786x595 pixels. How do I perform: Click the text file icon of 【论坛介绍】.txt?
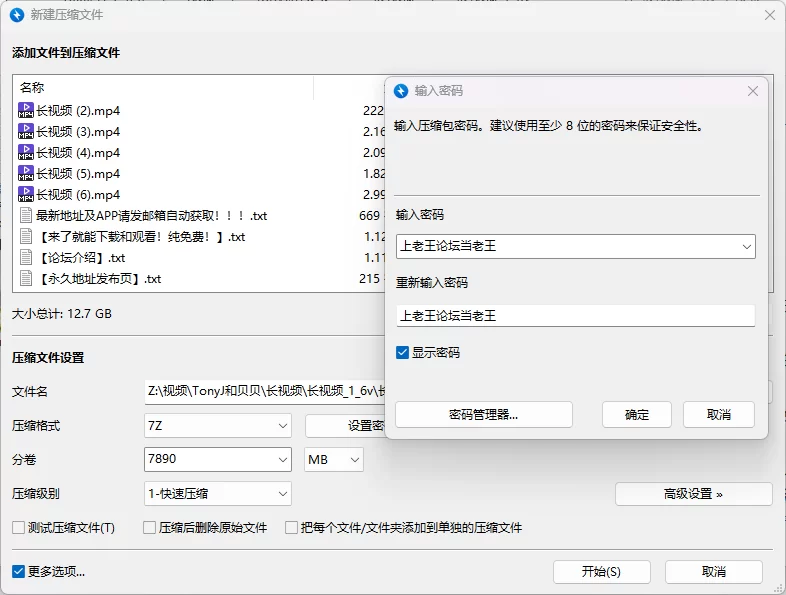pos(26,258)
